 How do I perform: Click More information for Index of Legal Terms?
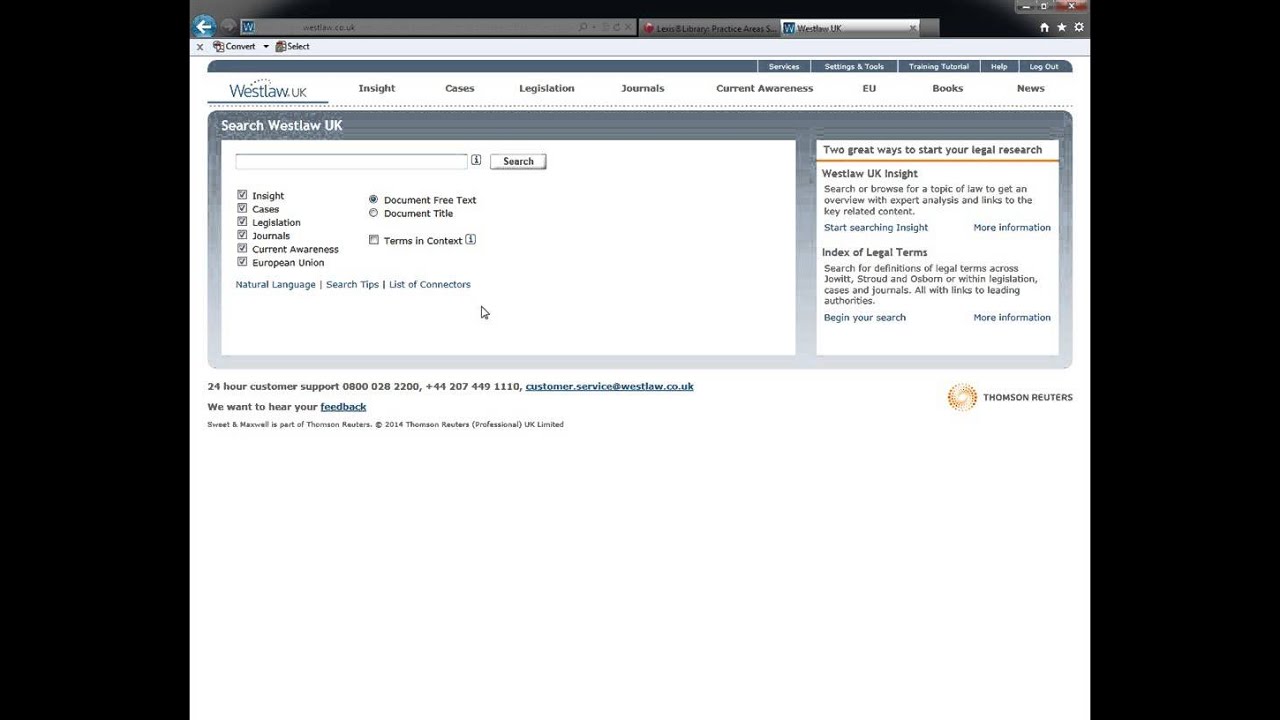pyautogui.click(x=1012, y=318)
